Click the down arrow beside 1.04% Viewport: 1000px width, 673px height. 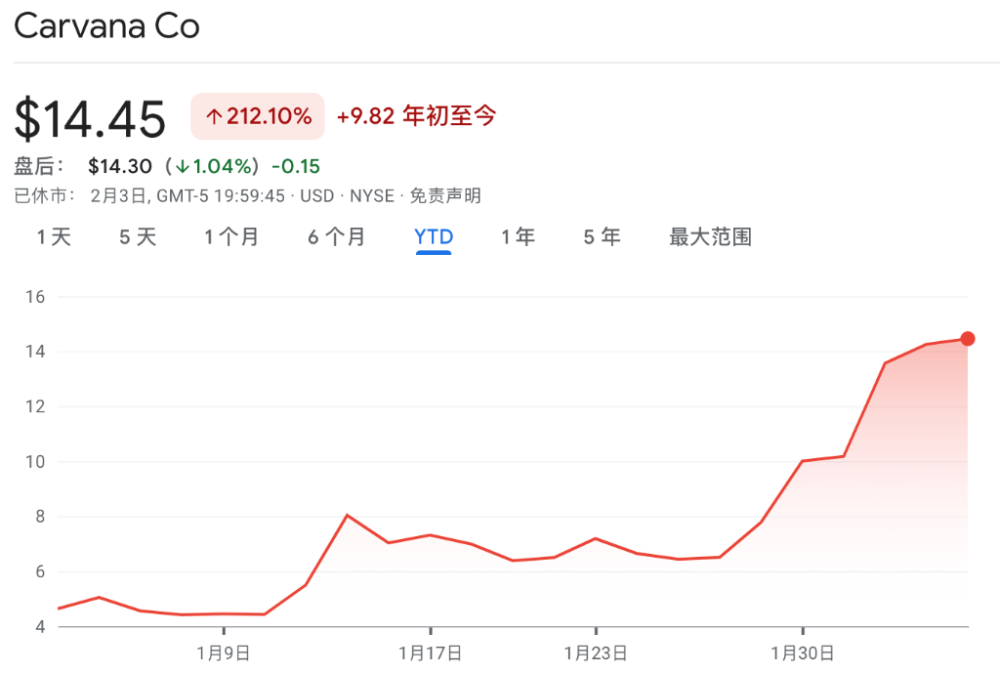(x=183, y=166)
